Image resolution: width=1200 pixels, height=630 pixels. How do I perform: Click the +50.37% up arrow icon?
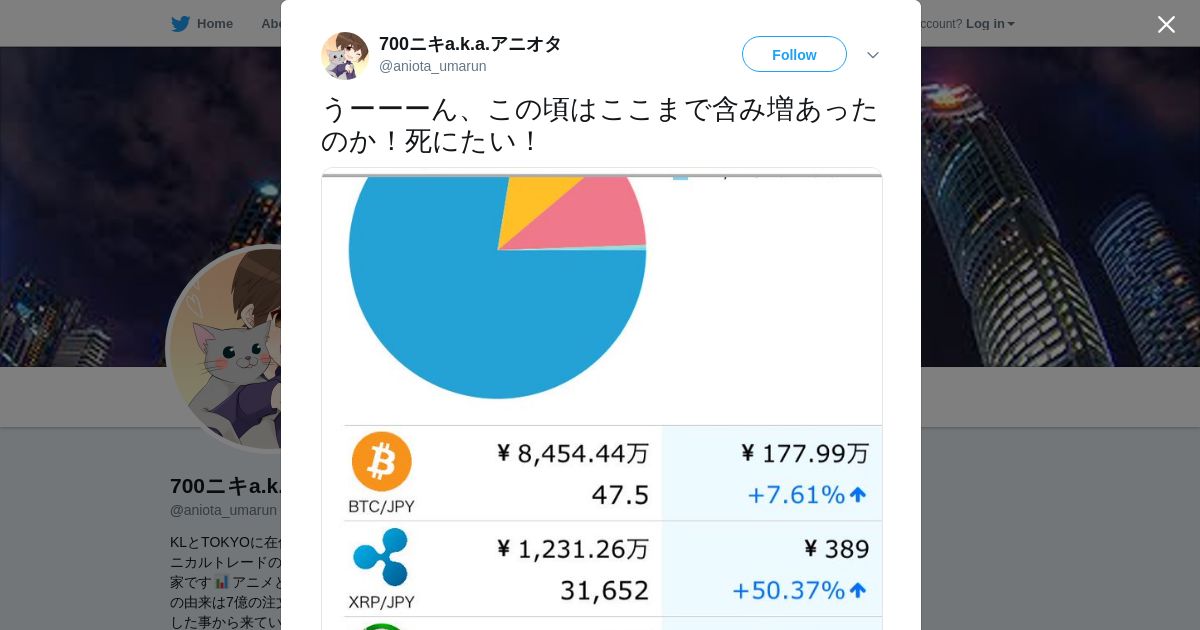pyautogui.click(x=857, y=590)
